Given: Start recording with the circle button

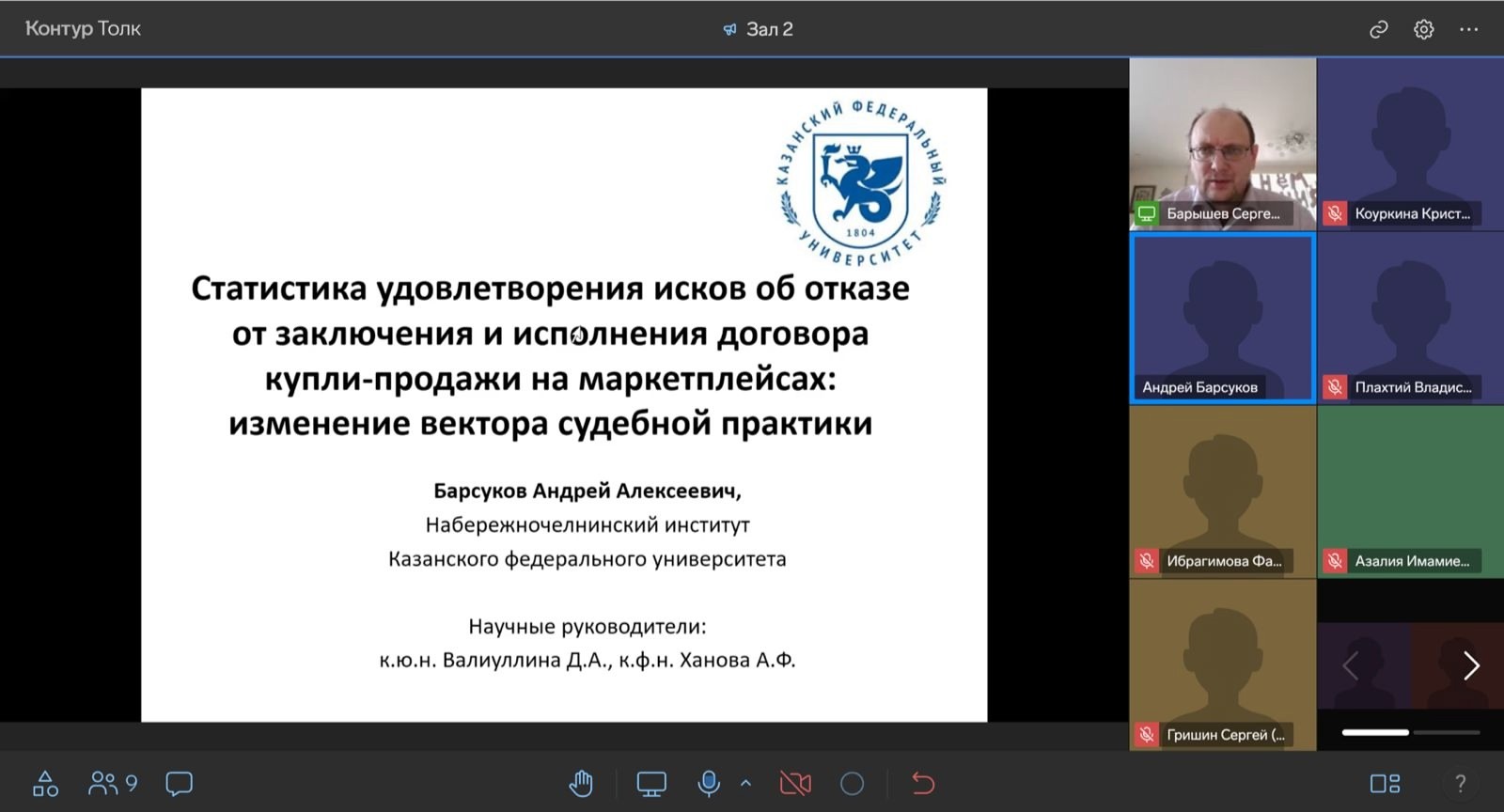Looking at the screenshot, I should 852,783.
